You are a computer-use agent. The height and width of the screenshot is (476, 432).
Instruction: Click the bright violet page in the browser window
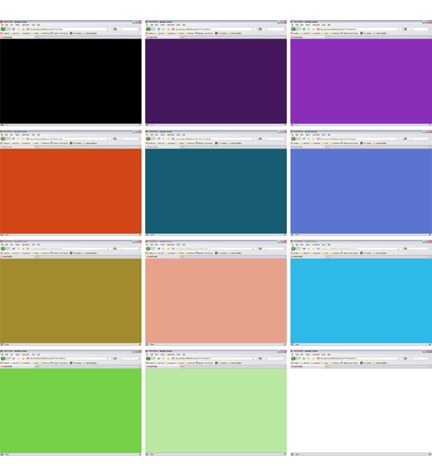(361, 81)
